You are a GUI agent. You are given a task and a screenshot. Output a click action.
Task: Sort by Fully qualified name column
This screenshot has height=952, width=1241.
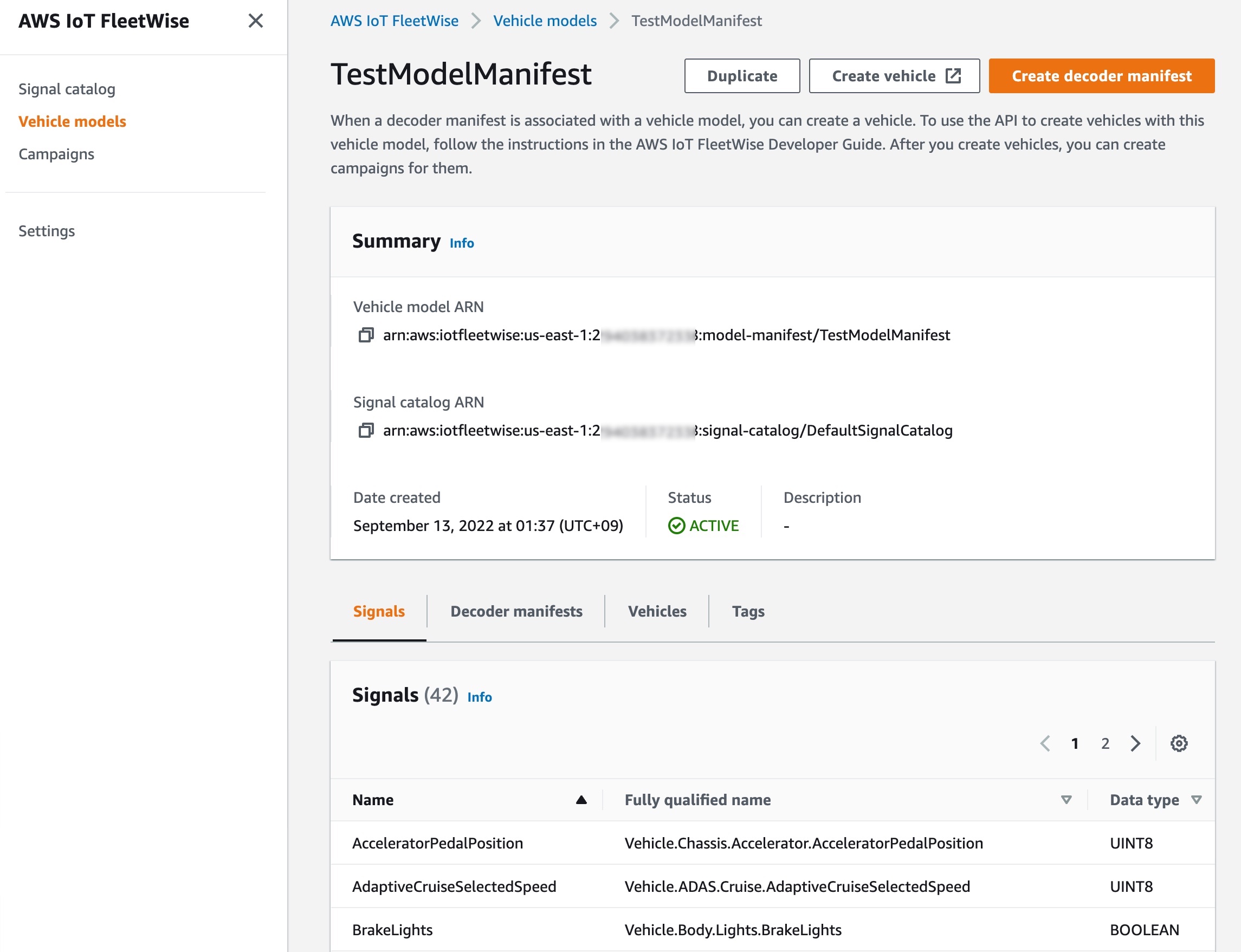point(1066,800)
